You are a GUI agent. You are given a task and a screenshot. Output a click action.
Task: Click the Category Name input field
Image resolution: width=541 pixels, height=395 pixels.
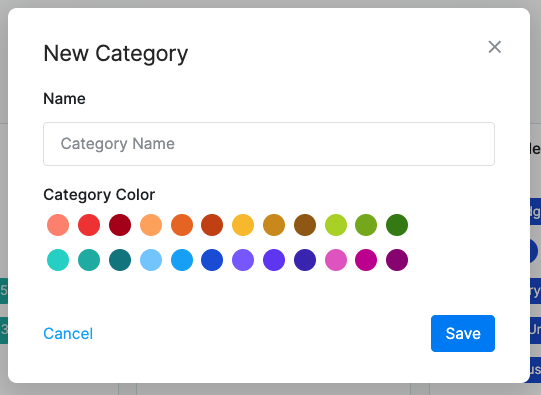tap(269, 144)
